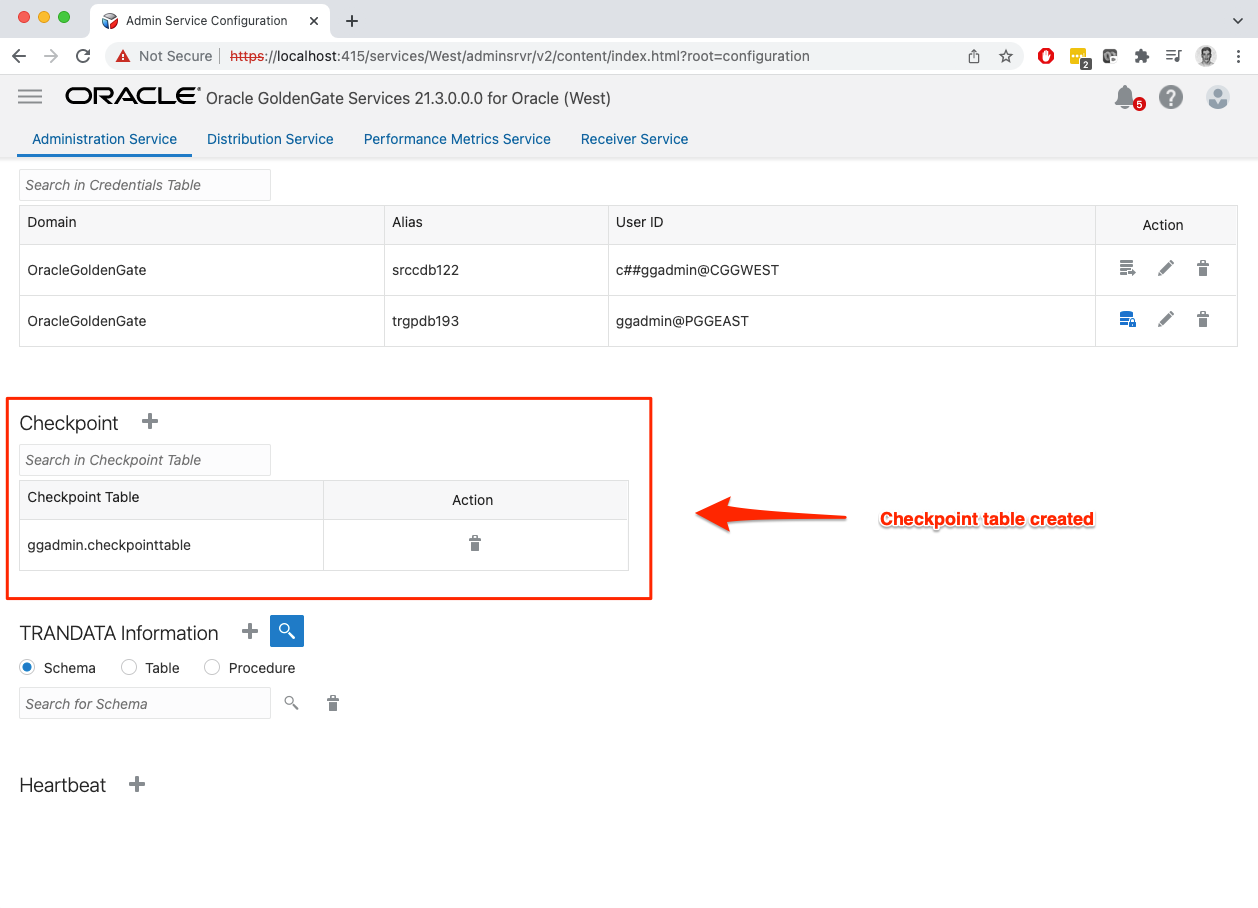This screenshot has width=1258, height=908.
Task: Open the hamburger navigation menu
Action: click(x=30, y=97)
